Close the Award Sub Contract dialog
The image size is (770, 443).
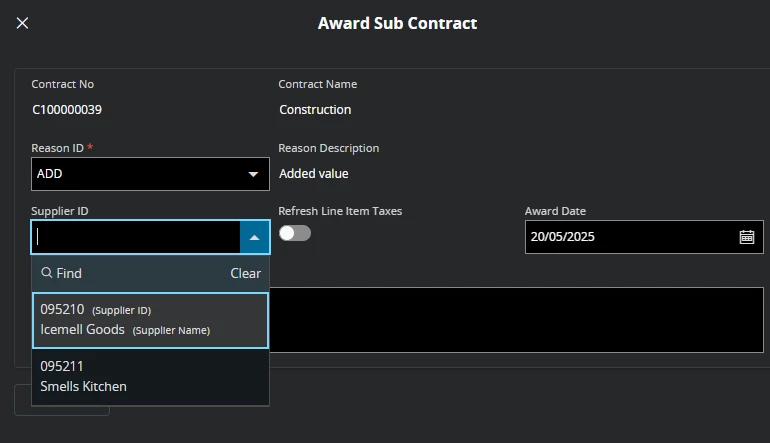22,23
